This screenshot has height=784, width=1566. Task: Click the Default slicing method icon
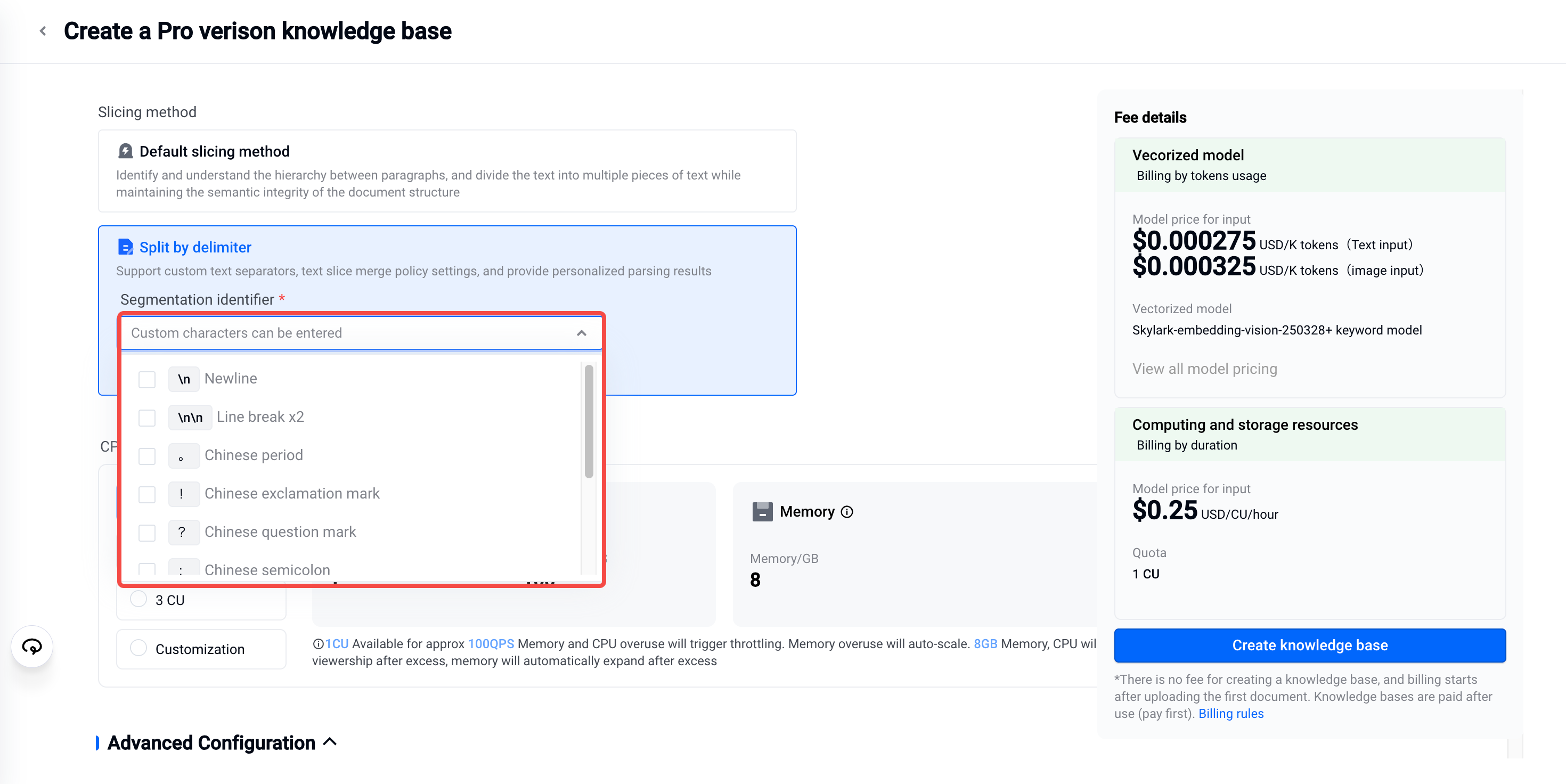click(125, 151)
